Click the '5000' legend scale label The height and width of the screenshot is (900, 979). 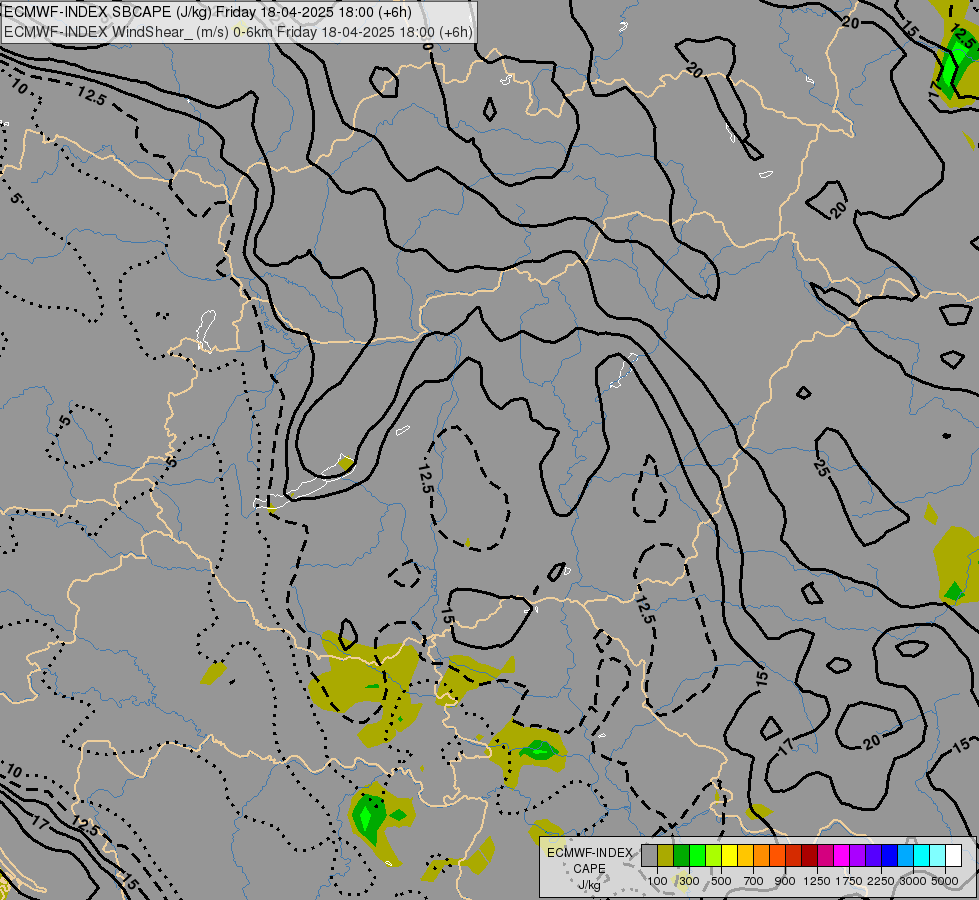click(945, 881)
